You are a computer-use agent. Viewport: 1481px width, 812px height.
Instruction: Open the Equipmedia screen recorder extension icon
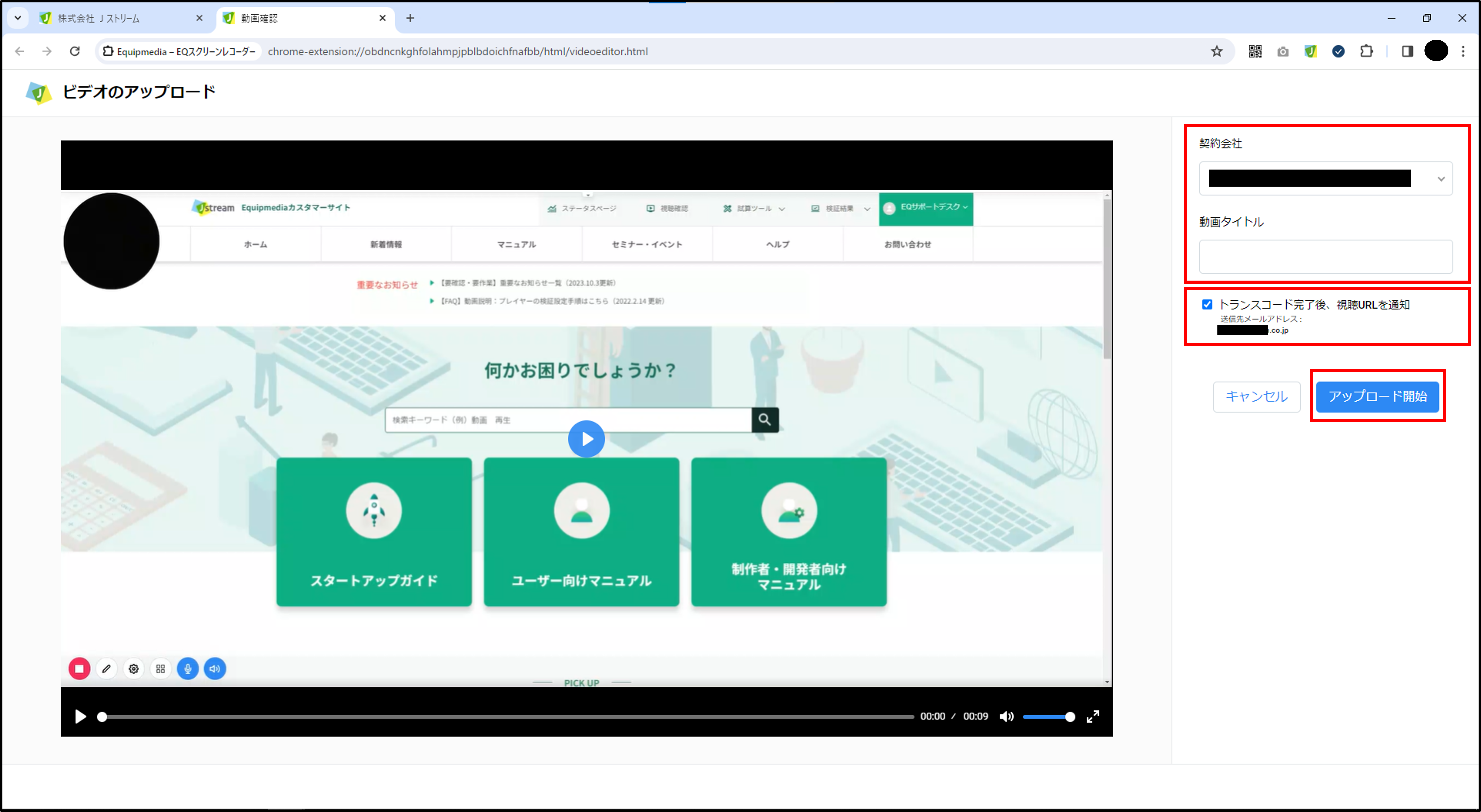pyautogui.click(x=1310, y=51)
